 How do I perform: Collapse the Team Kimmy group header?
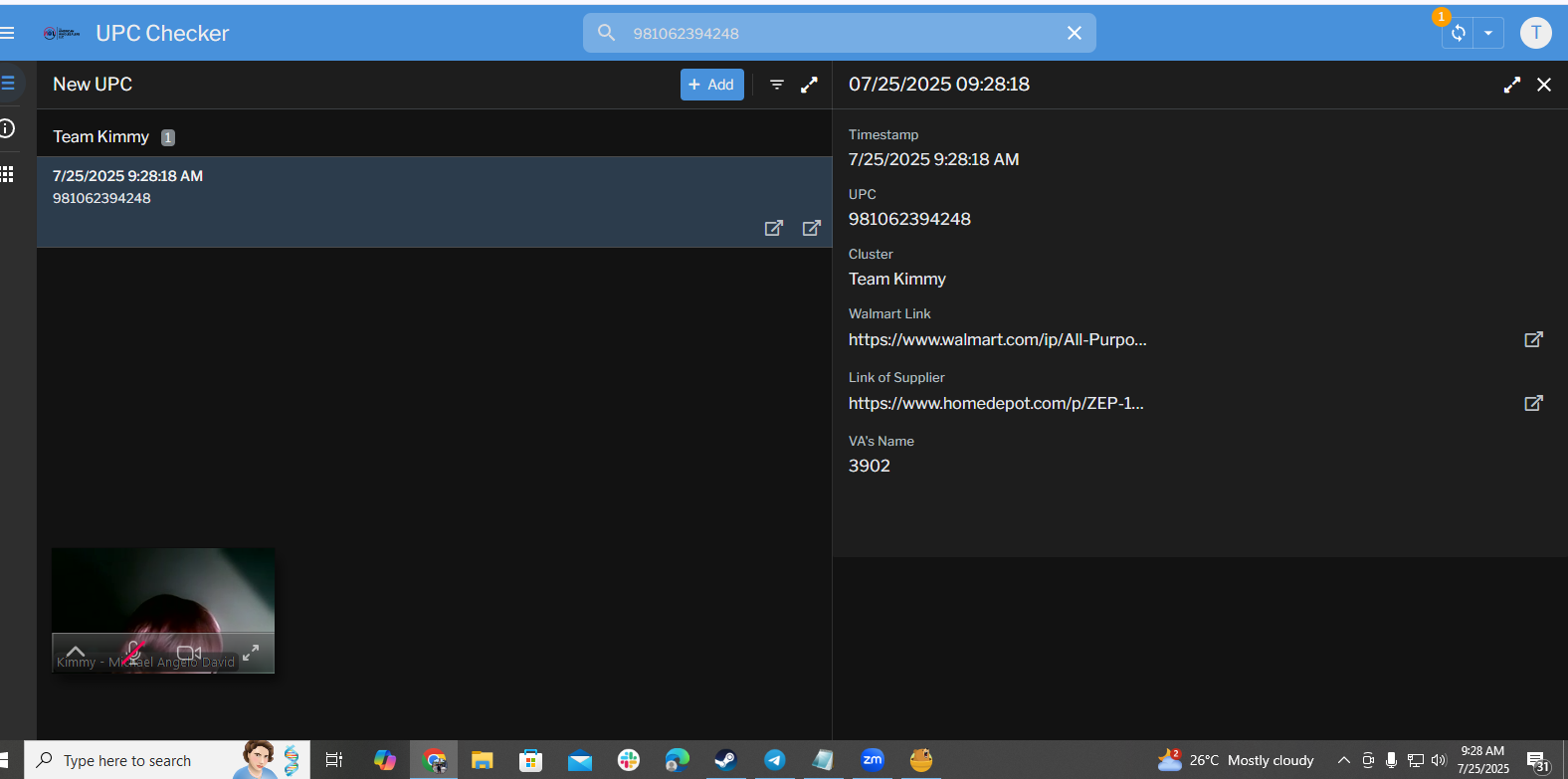[x=101, y=137]
